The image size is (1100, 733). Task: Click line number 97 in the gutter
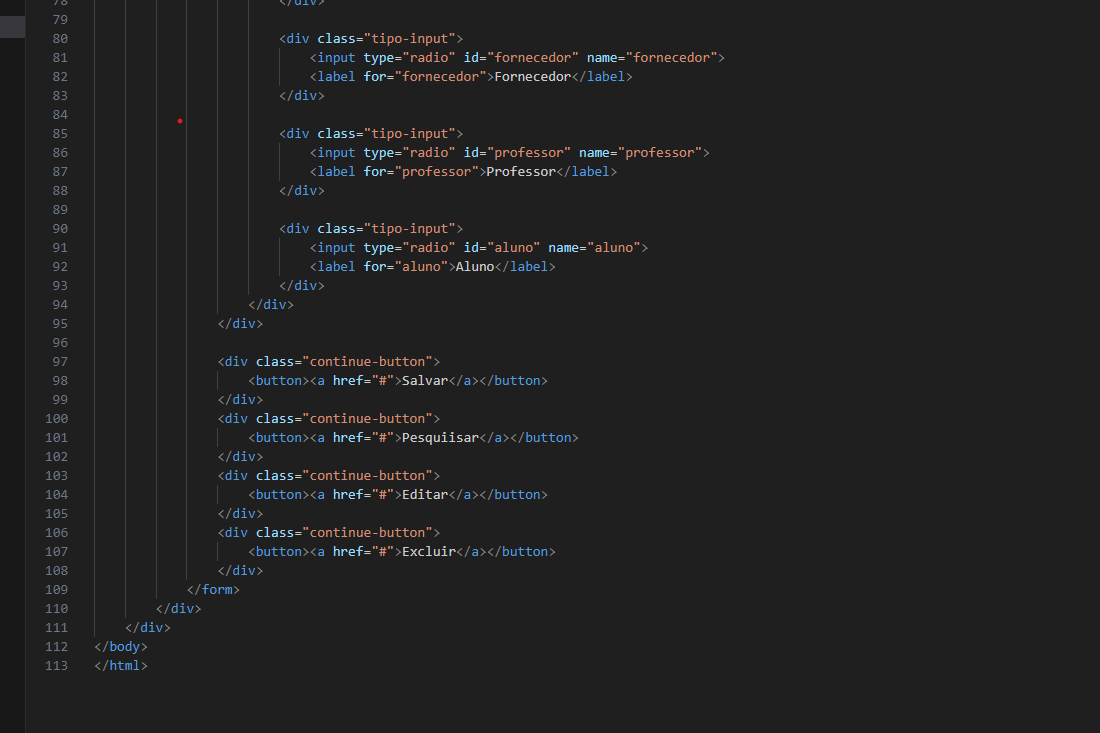pyautogui.click(x=60, y=361)
